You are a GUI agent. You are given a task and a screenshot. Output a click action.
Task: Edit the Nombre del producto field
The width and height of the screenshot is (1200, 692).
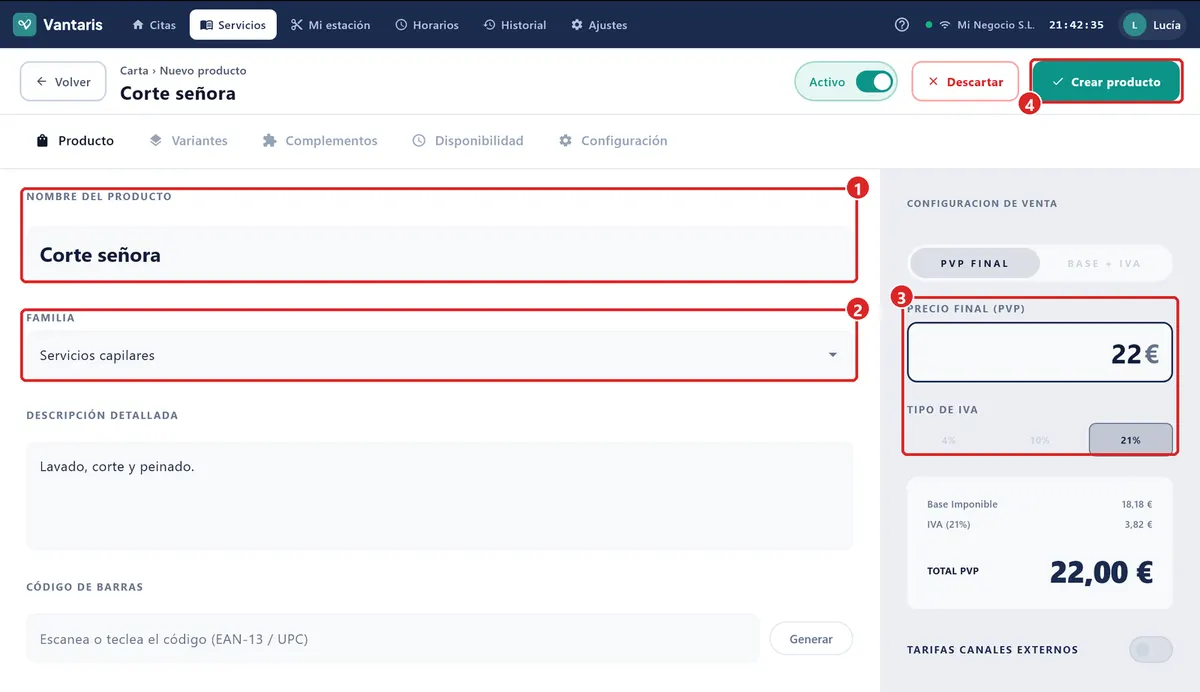[x=439, y=254]
